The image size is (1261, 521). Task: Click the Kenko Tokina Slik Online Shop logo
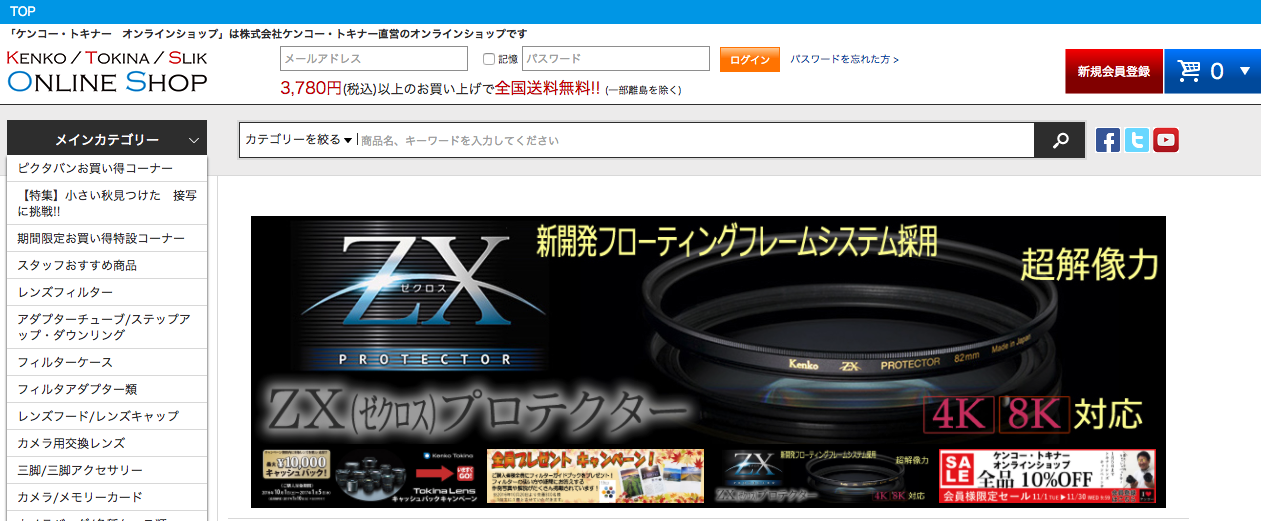coord(108,70)
